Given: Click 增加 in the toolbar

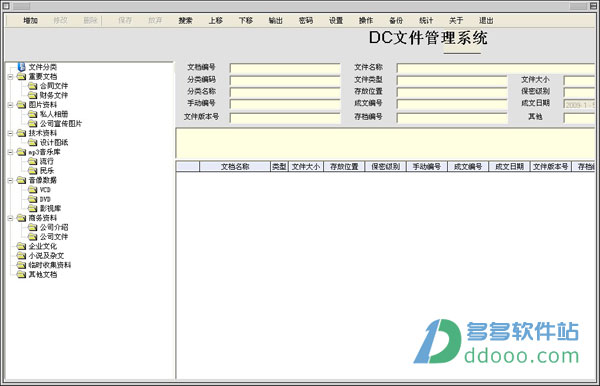Looking at the screenshot, I should tap(30, 21).
